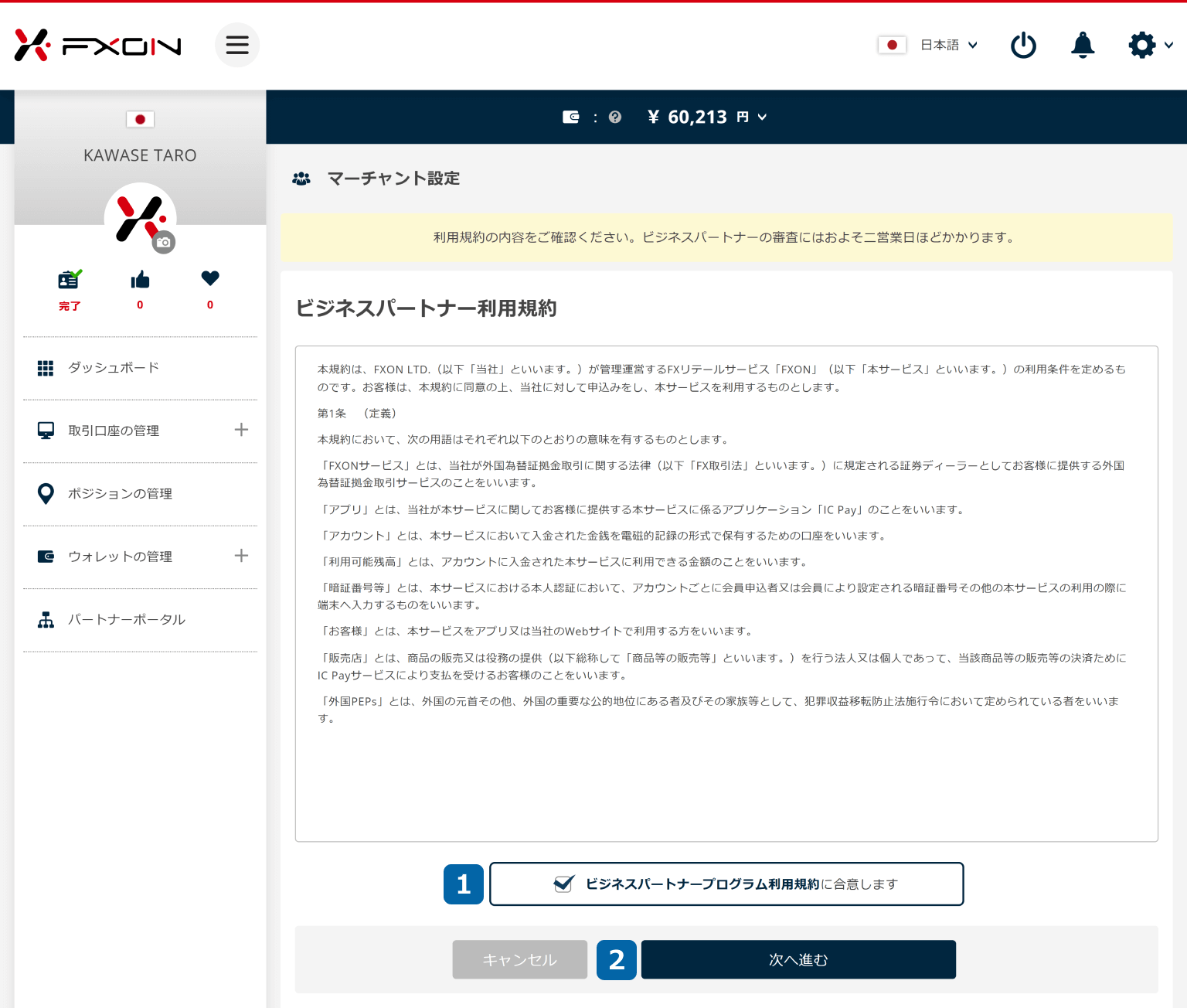Click the heart favorites icon
Image resolution: width=1187 pixels, height=1008 pixels.
coord(210,278)
